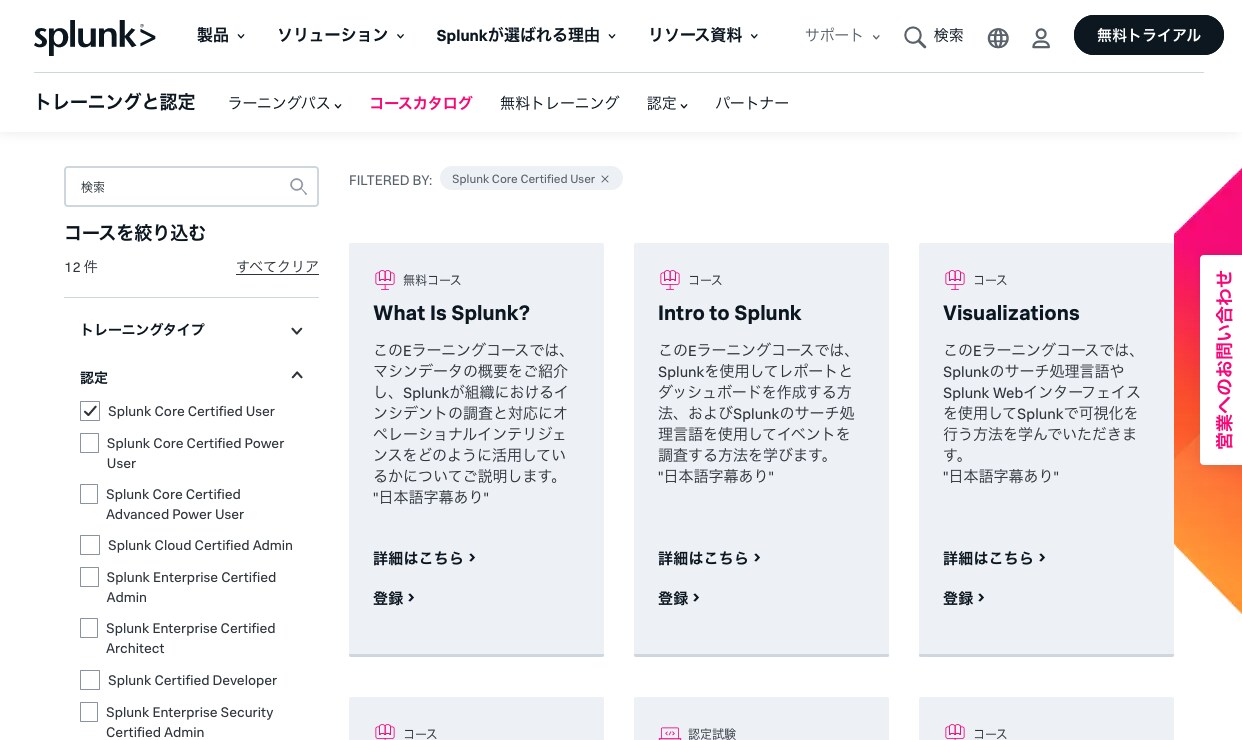Open the ソリューション dropdown menu
The height and width of the screenshot is (740, 1242).
click(x=341, y=36)
